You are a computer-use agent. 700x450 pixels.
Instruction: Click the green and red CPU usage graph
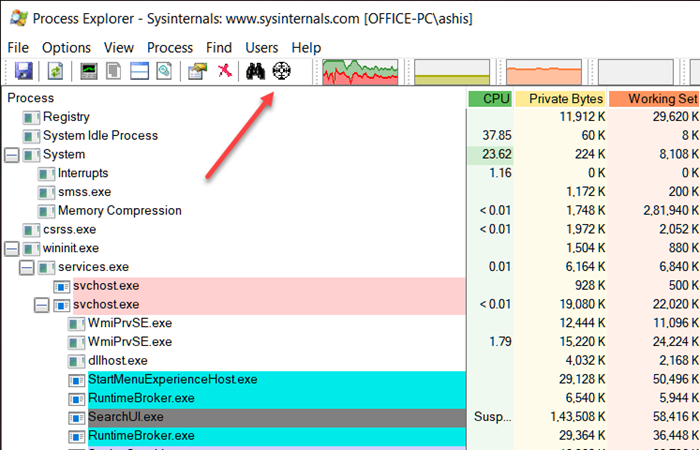point(360,72)
